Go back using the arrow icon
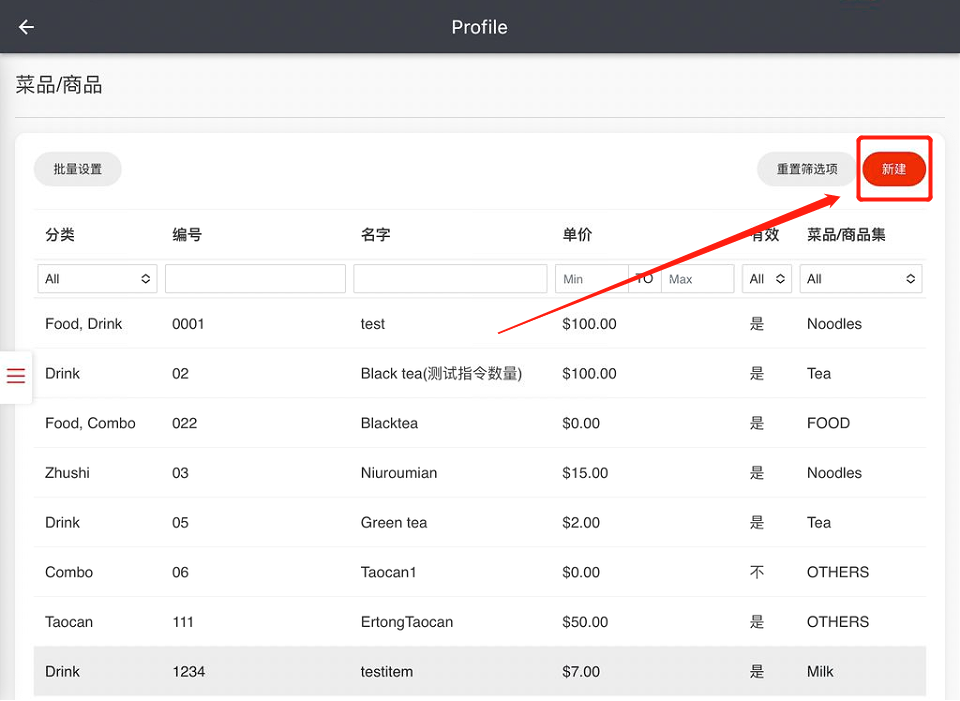This screenshot has height=701, width=960. tap(26, 27)
